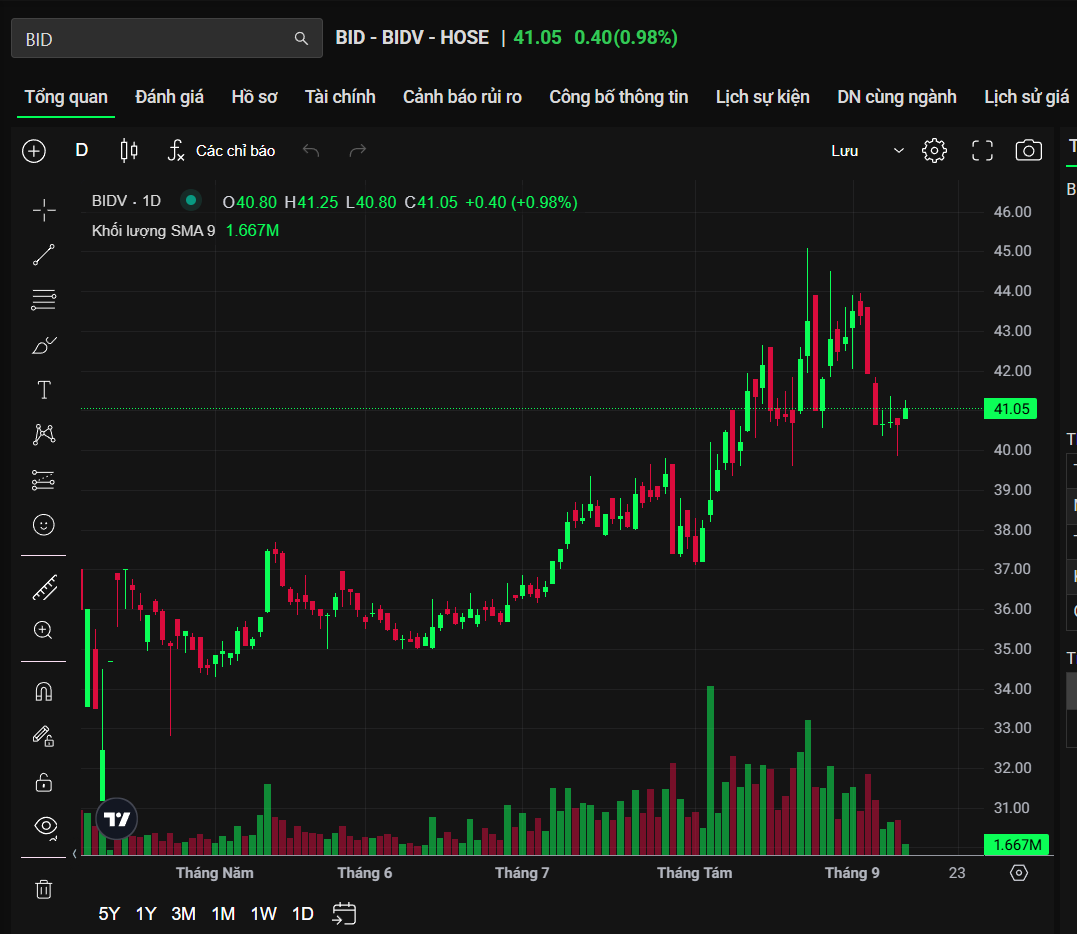The width and height of the screenshot is (1077, 934).
Task: Switch to the Tài chính tab
Action: pyautogui.click(x=340, y=97)
